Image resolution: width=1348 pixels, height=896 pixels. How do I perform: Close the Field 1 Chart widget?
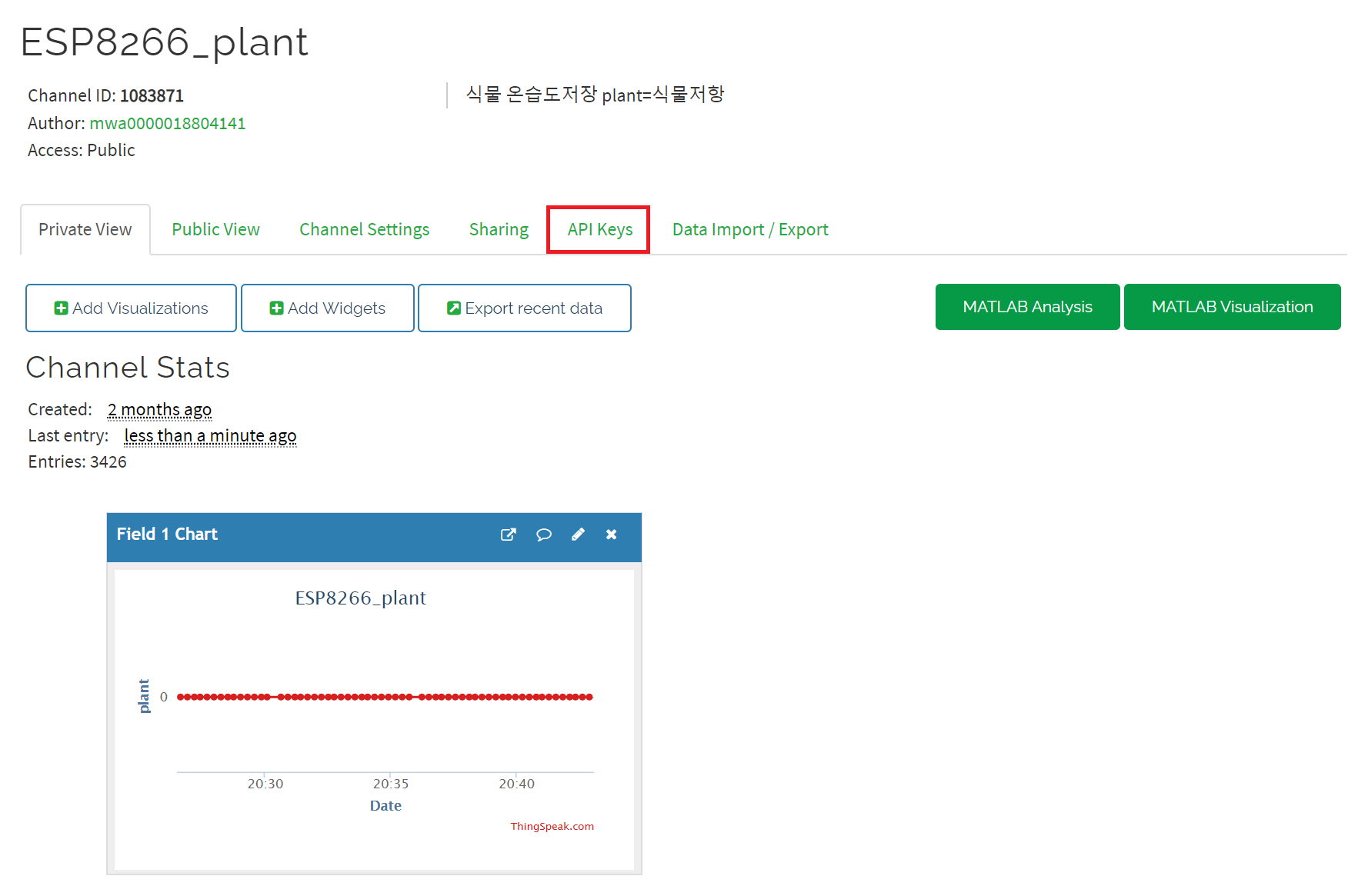tap(612, 535)
